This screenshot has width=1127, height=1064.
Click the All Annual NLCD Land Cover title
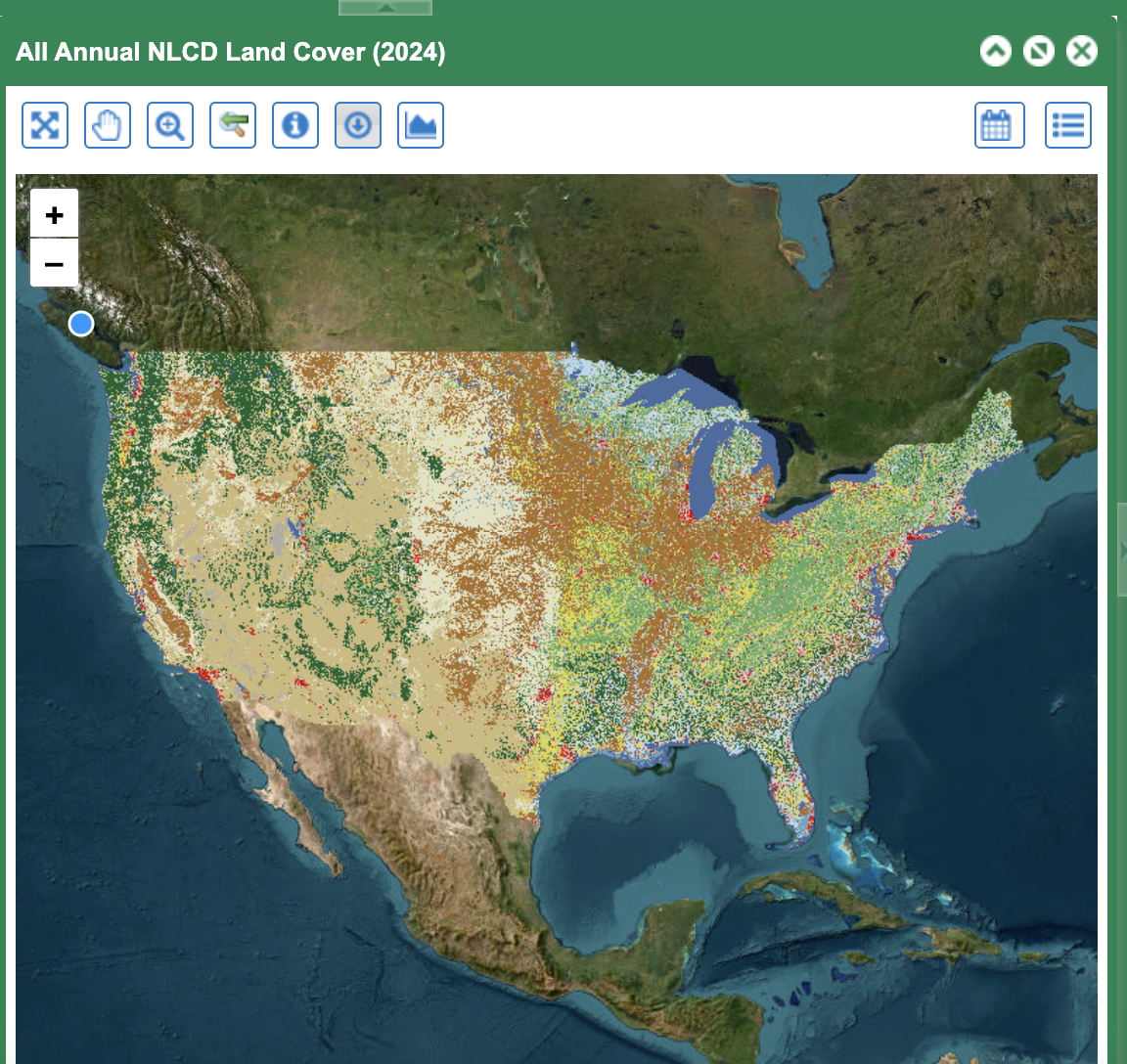pos(230,52)
